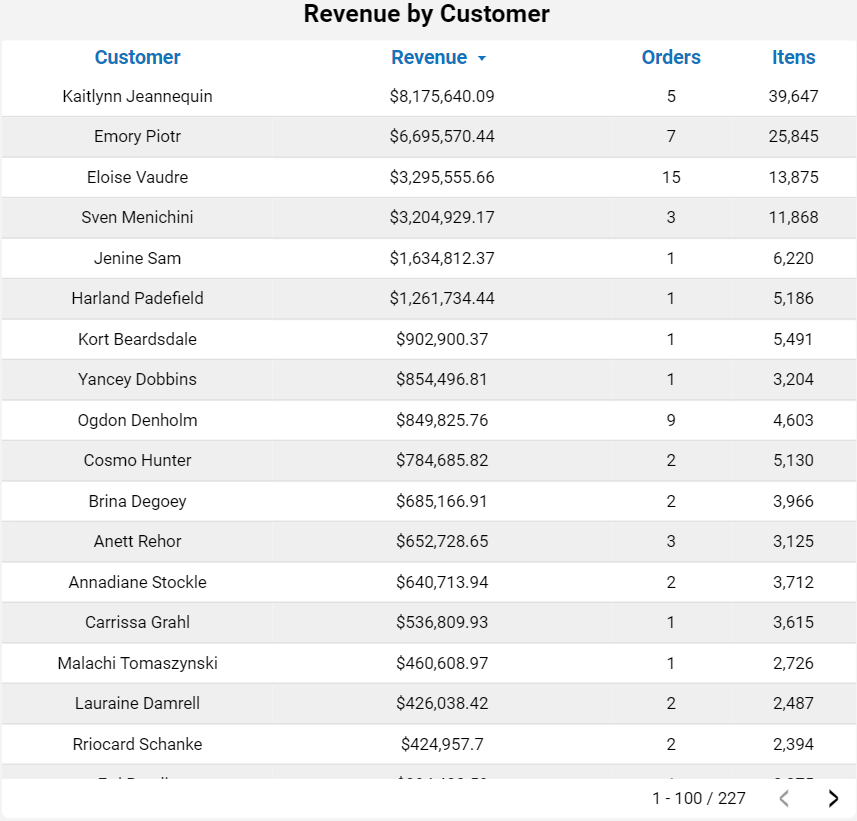The image size is (857, 821).
Task: Select the row for Cosmo Hunter
Action: pyautogui.click(x=428, y=460)
